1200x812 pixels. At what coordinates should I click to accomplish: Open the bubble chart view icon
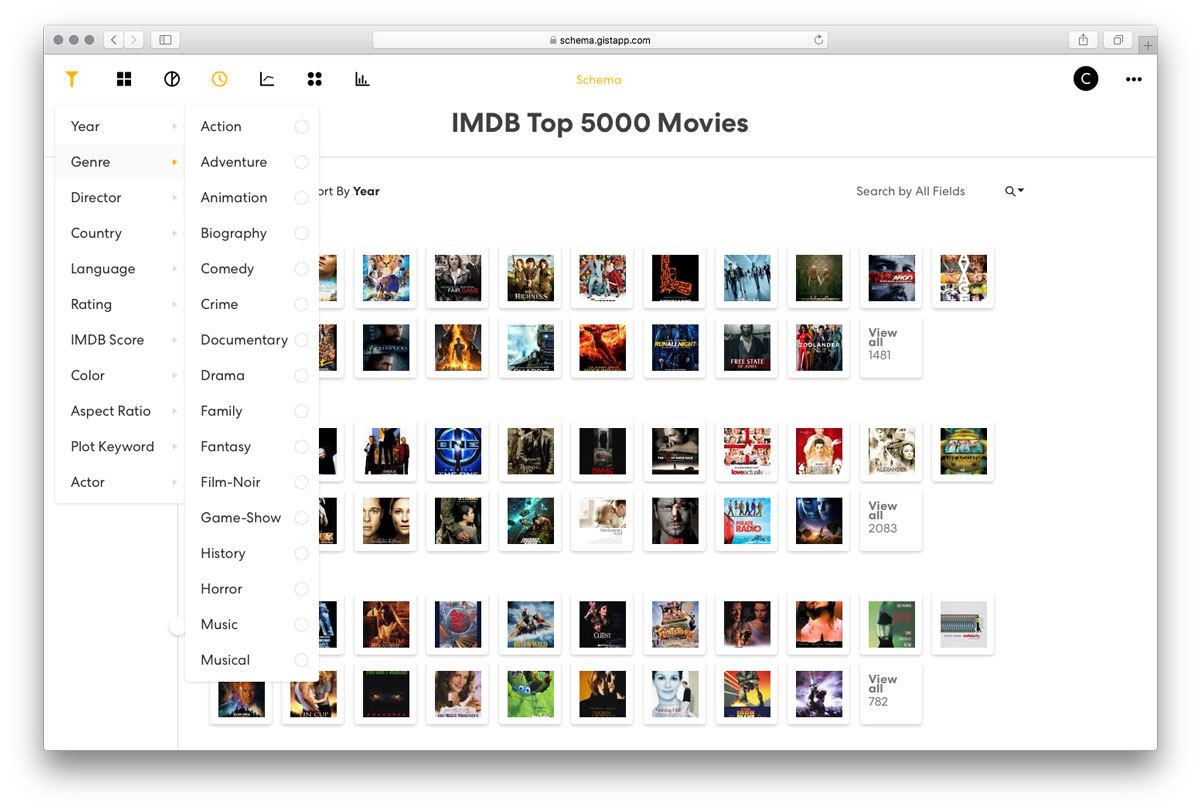pos(314,79)
